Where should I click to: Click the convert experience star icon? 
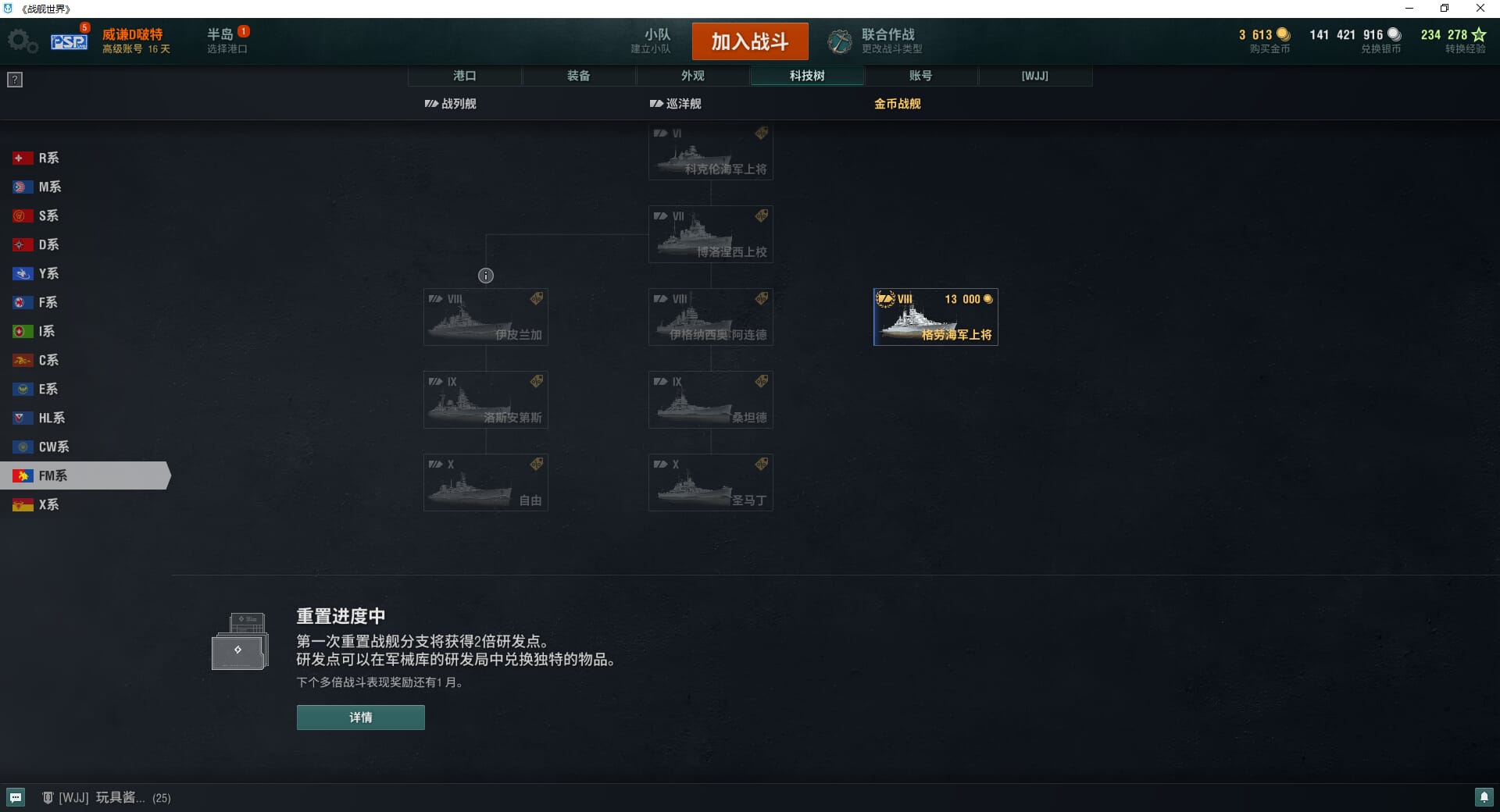click(x=1479, y=34)
